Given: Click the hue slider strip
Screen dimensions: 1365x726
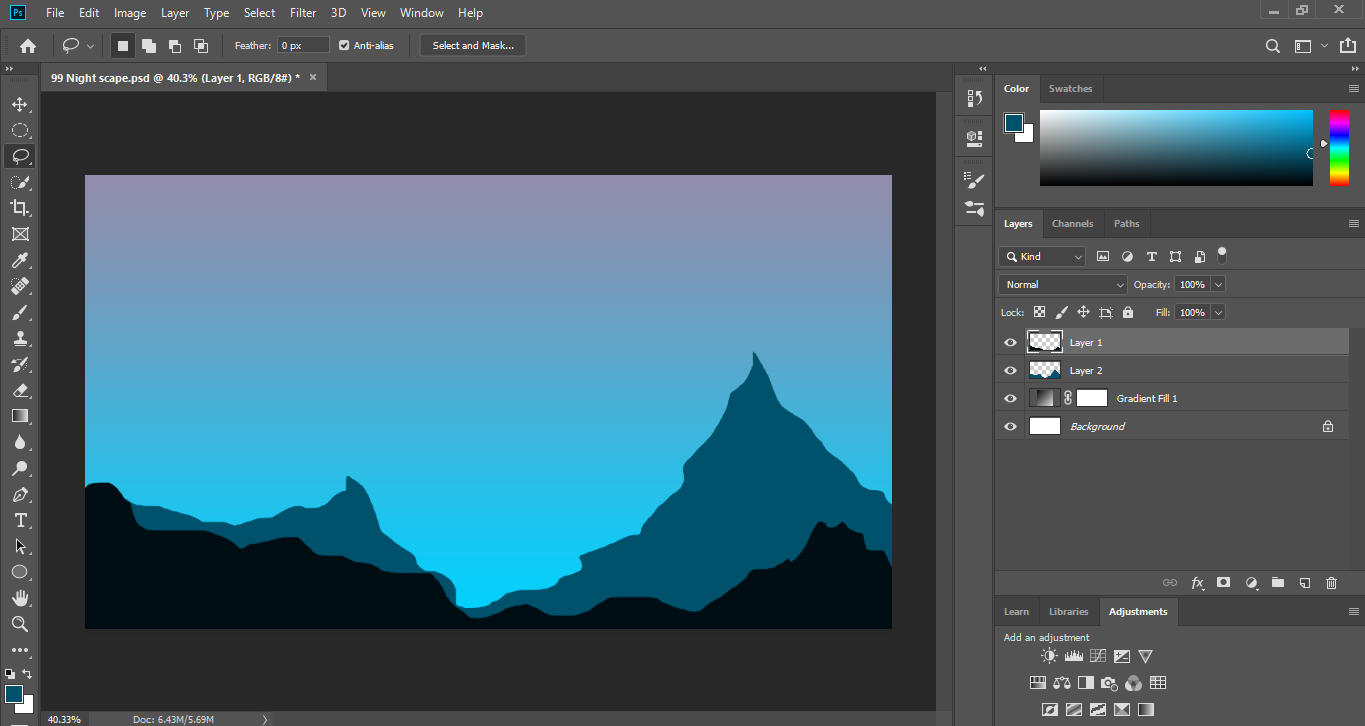Looking at the screenshot, I should pyautogui.click(x=1339, y=148).
